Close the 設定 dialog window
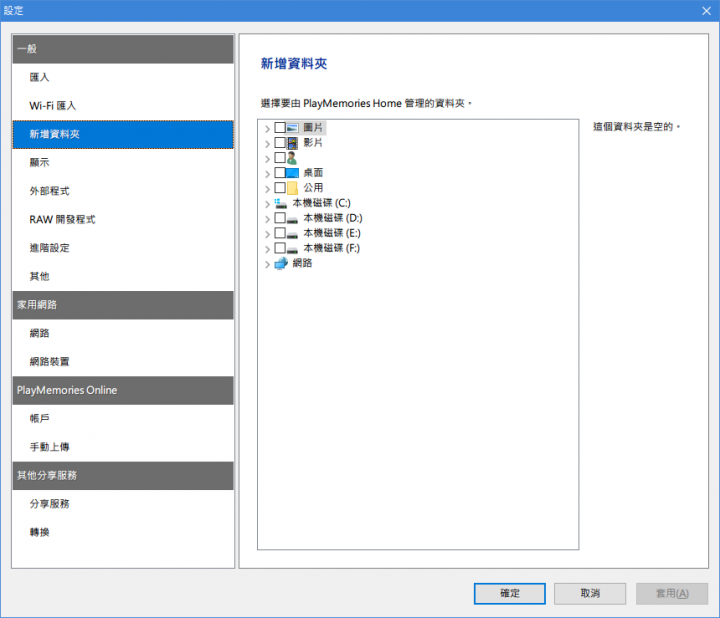 [706, 11]
